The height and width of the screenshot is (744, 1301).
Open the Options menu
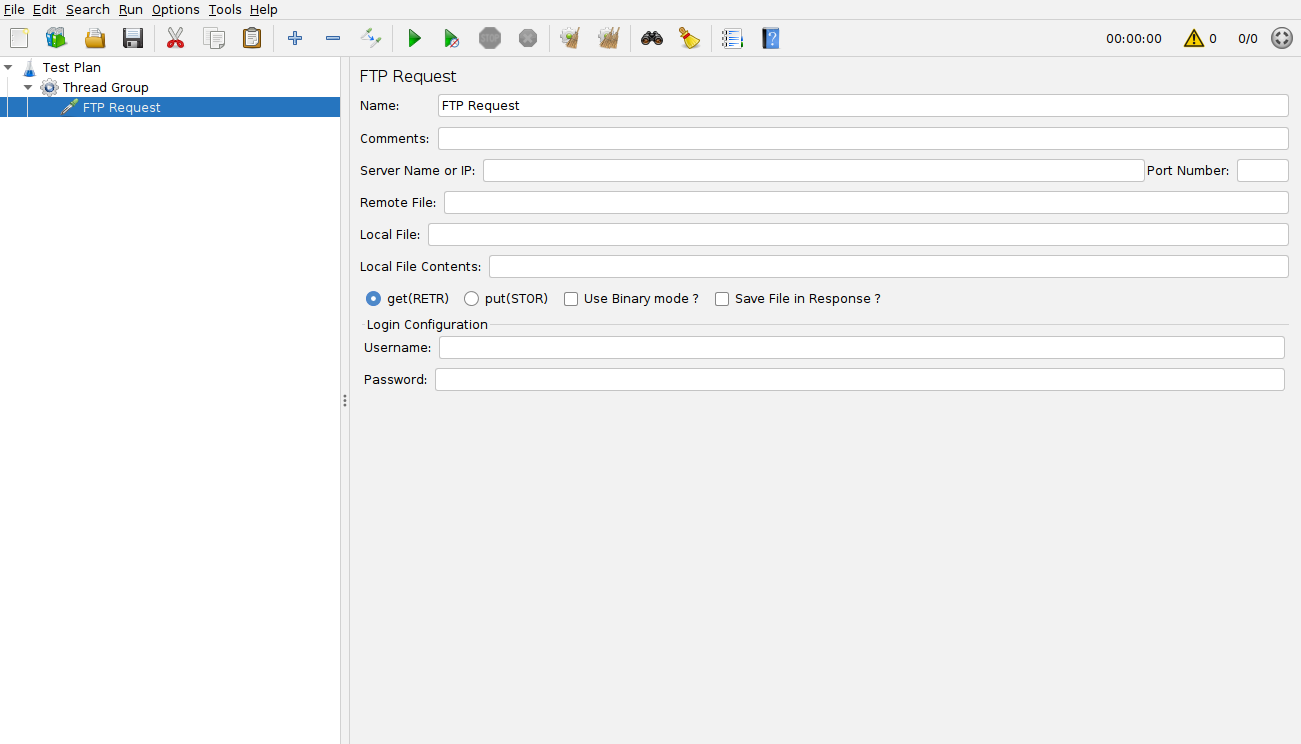[176, 9]
